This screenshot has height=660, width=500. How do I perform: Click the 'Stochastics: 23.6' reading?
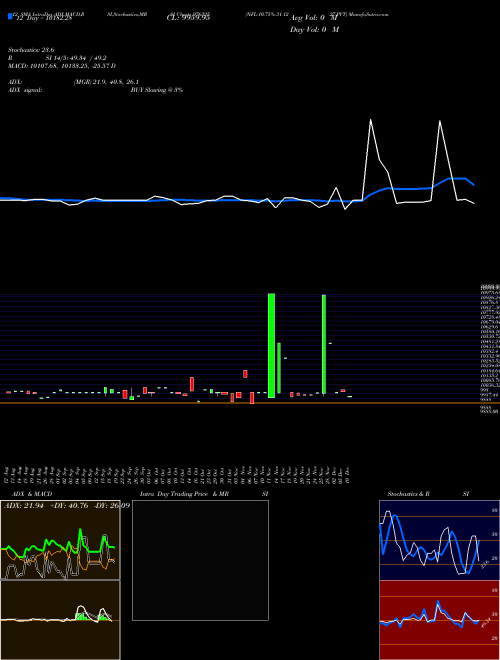click(31, 50)
